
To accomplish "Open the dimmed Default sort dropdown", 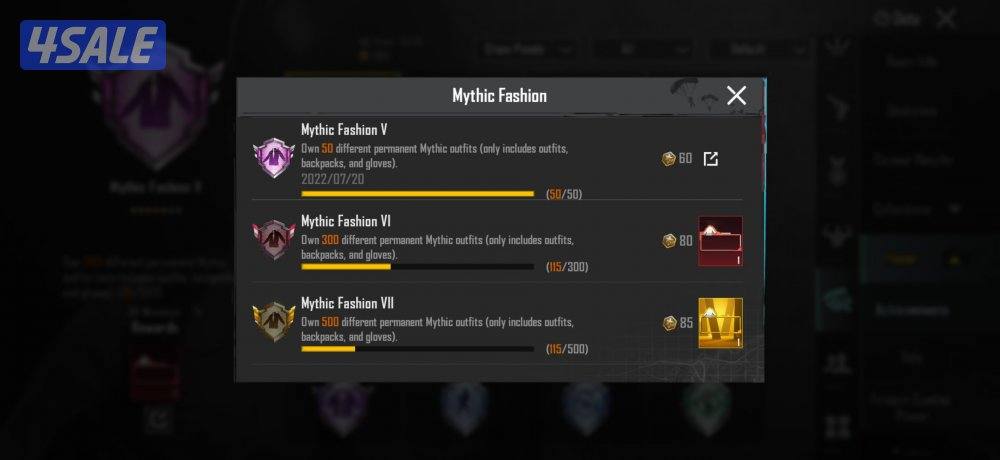I will tap(760, 50).
